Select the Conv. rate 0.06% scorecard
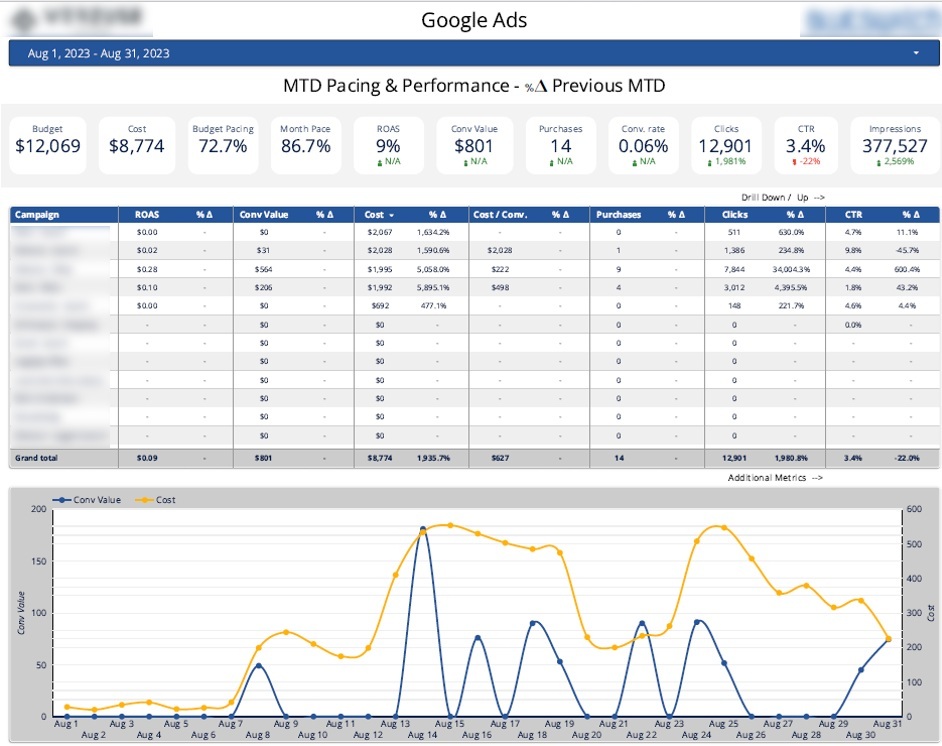This screenshot has width=942, height=746. click(x=643, y=145)
